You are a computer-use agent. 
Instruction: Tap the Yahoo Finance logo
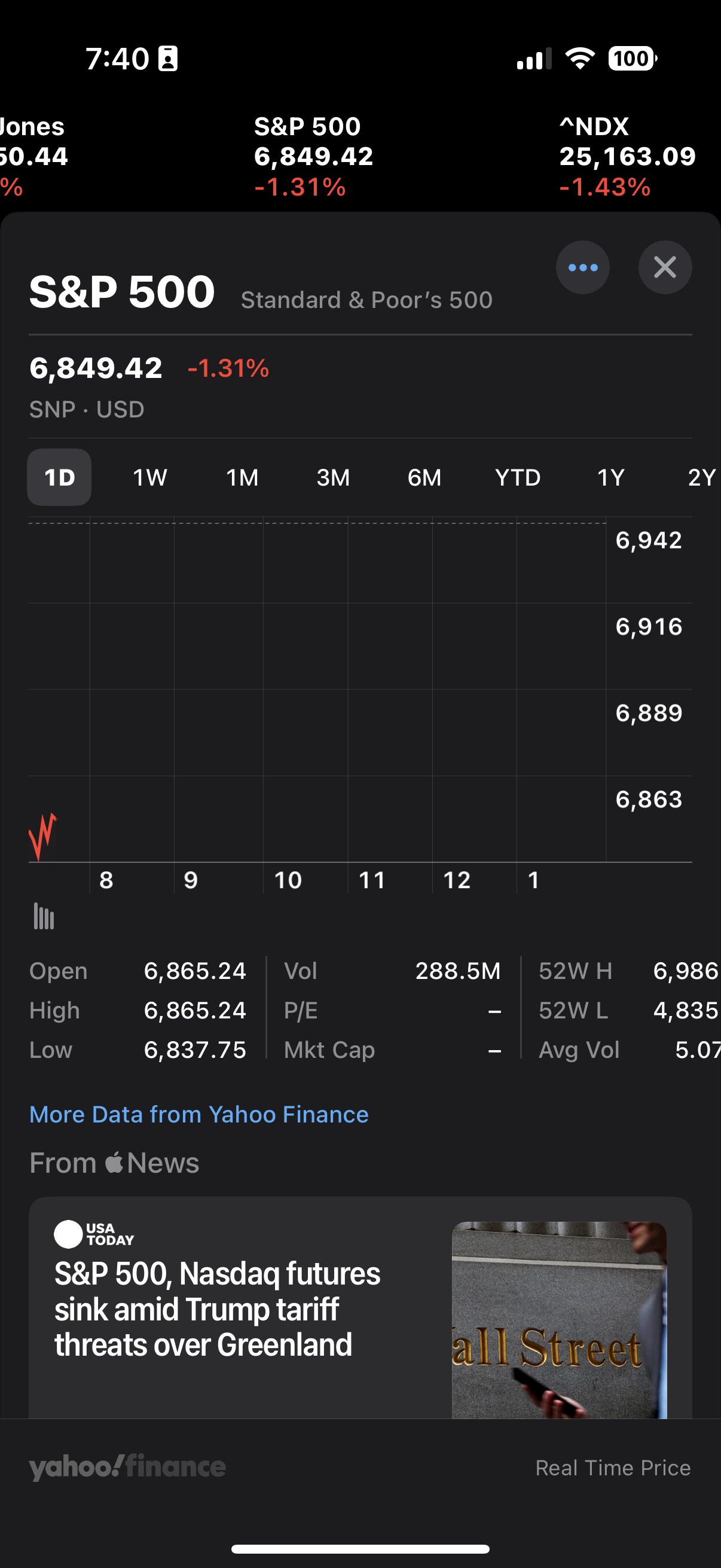click(128, 1467)
